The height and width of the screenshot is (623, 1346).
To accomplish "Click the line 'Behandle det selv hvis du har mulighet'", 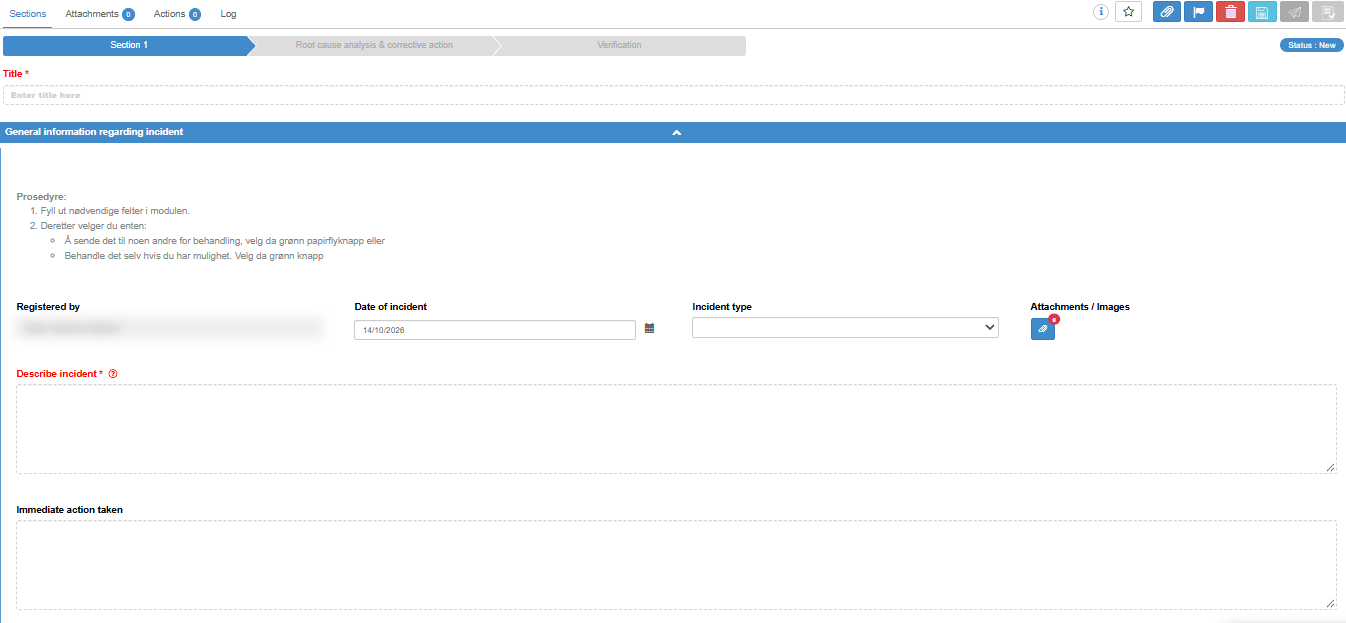I will click(x=193, y=256).
